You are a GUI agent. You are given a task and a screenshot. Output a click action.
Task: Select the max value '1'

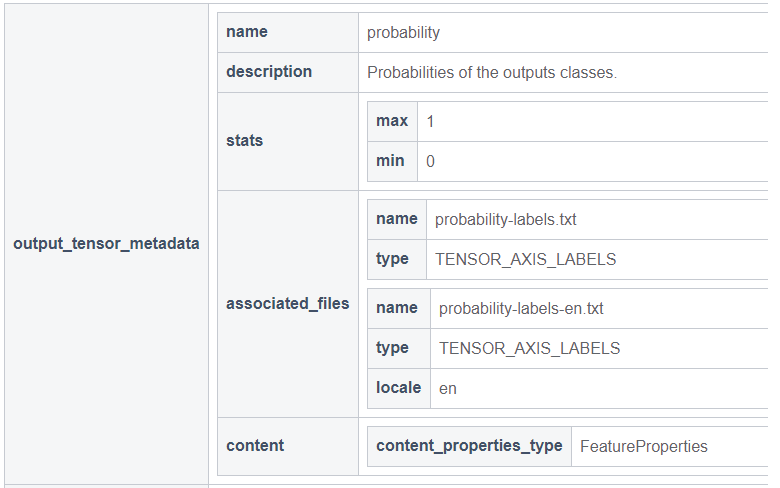click(x=431, y=121)
